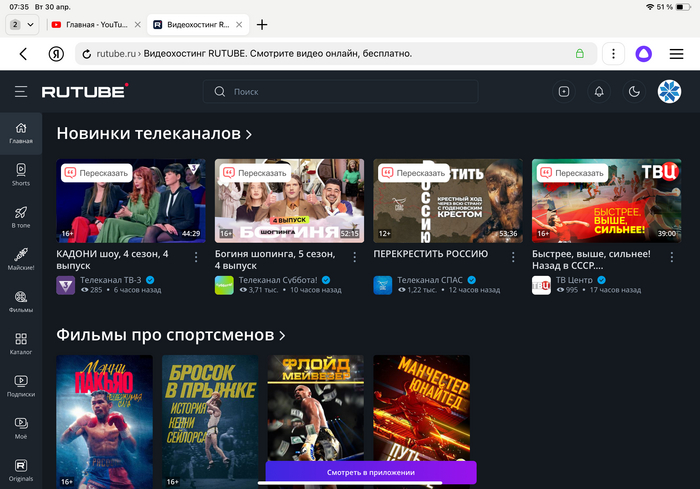Click Смотреть в приложении button
The image size is (700, 489).
coord(370,472)
